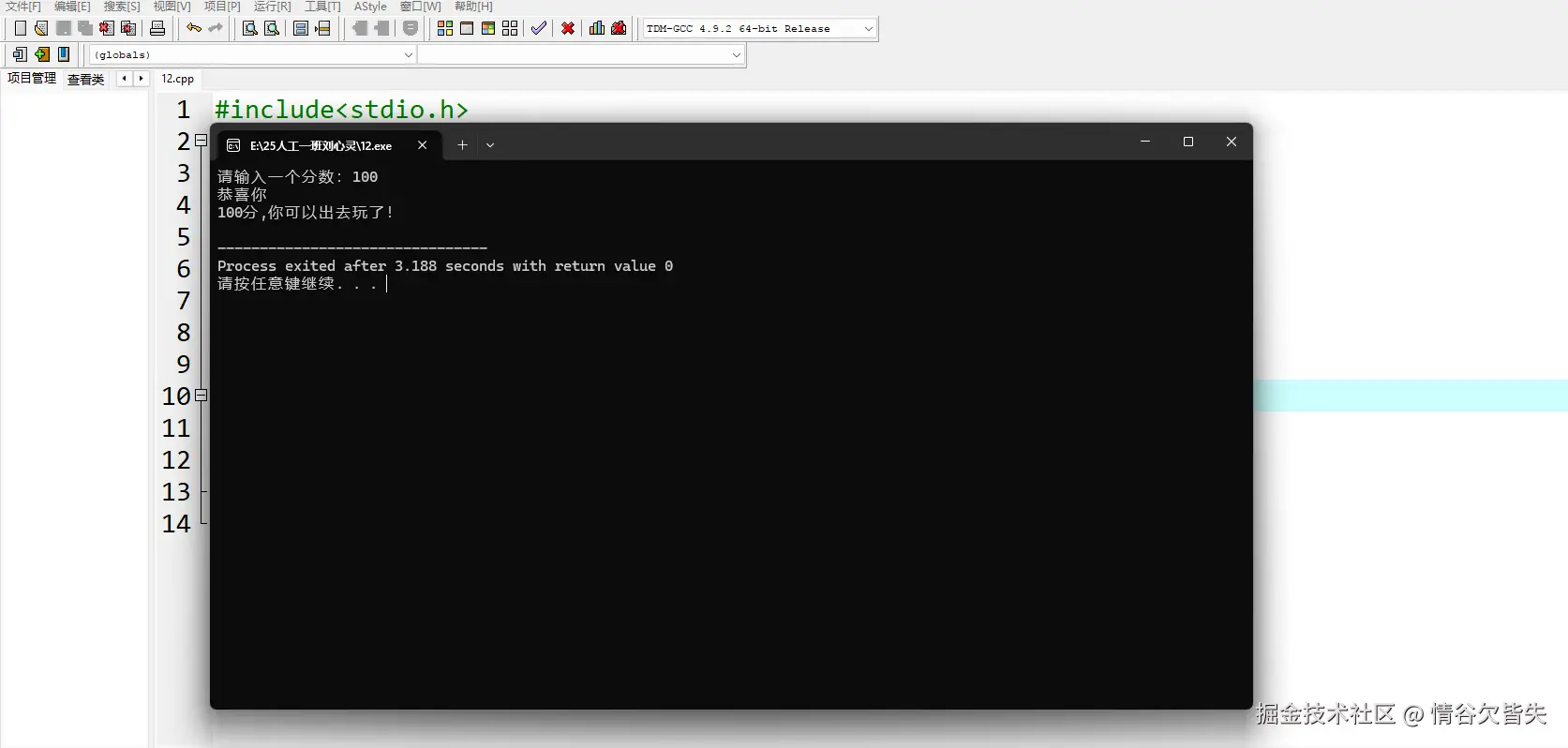Click the Close All files toolbar icon

tap(129, 28)
